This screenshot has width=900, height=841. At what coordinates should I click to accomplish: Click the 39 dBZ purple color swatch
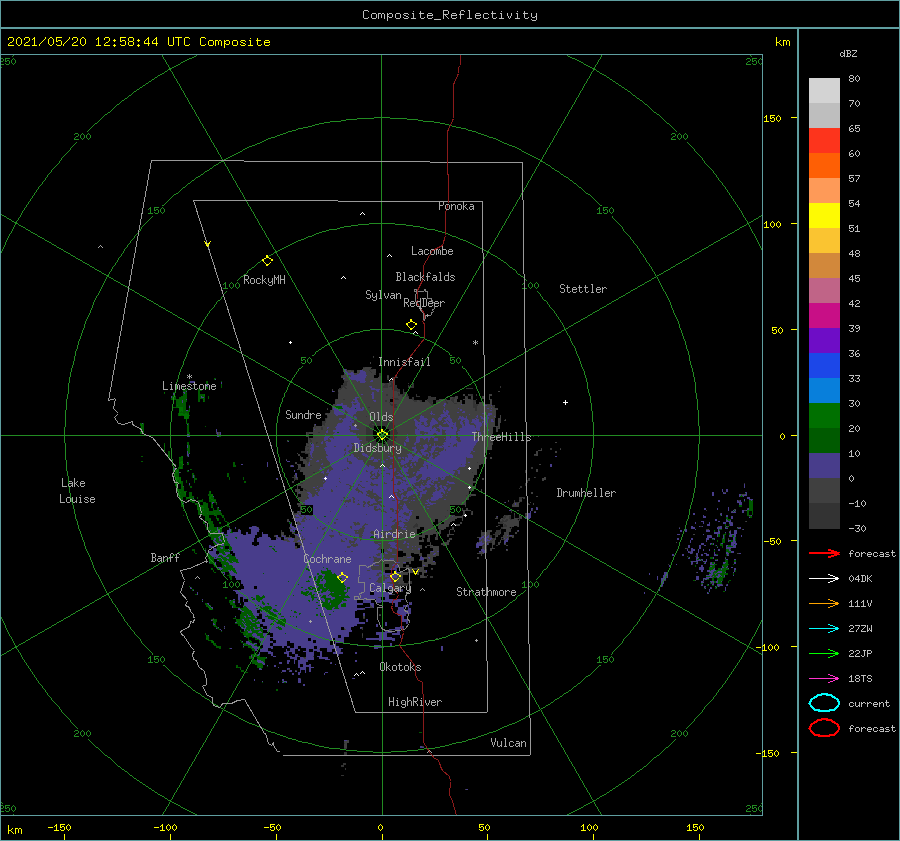tap(824, 340)
